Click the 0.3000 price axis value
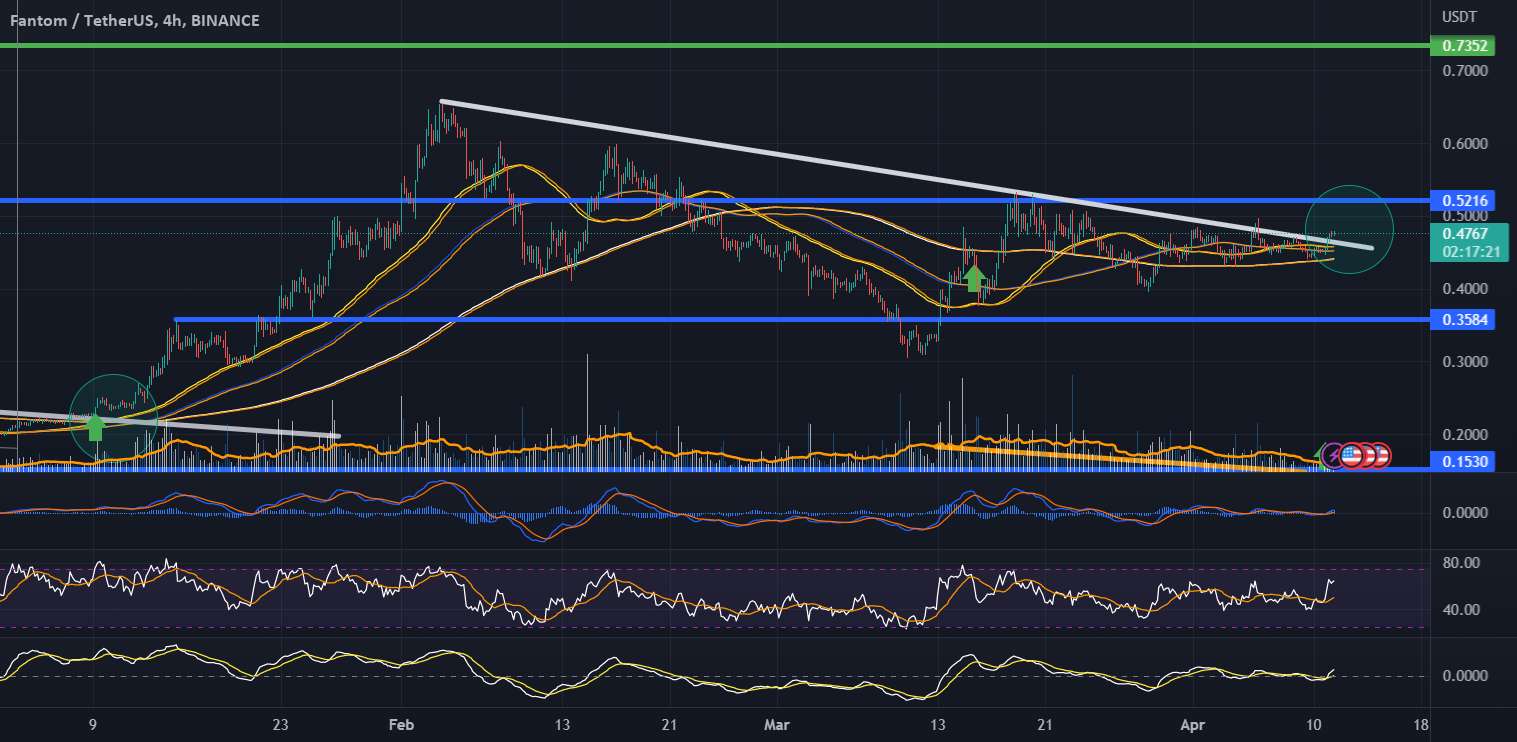1517x742 pixels. 1464,362
